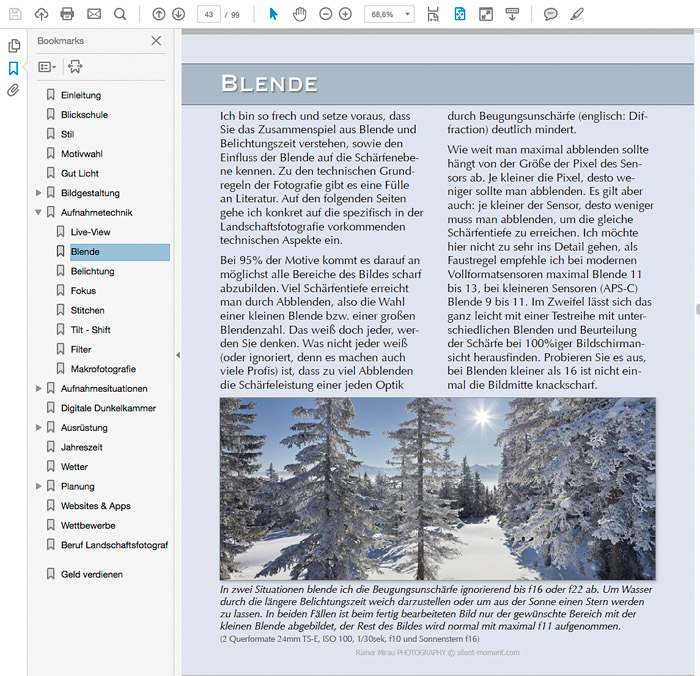The image size is (700, 676).
Task: Collapse the side panel with divider arrow
Action: point(178,355)
